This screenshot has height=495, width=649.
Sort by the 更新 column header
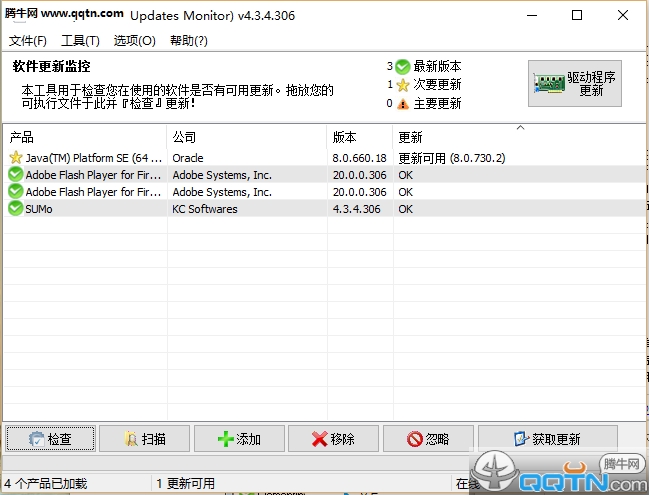[519, 137]
